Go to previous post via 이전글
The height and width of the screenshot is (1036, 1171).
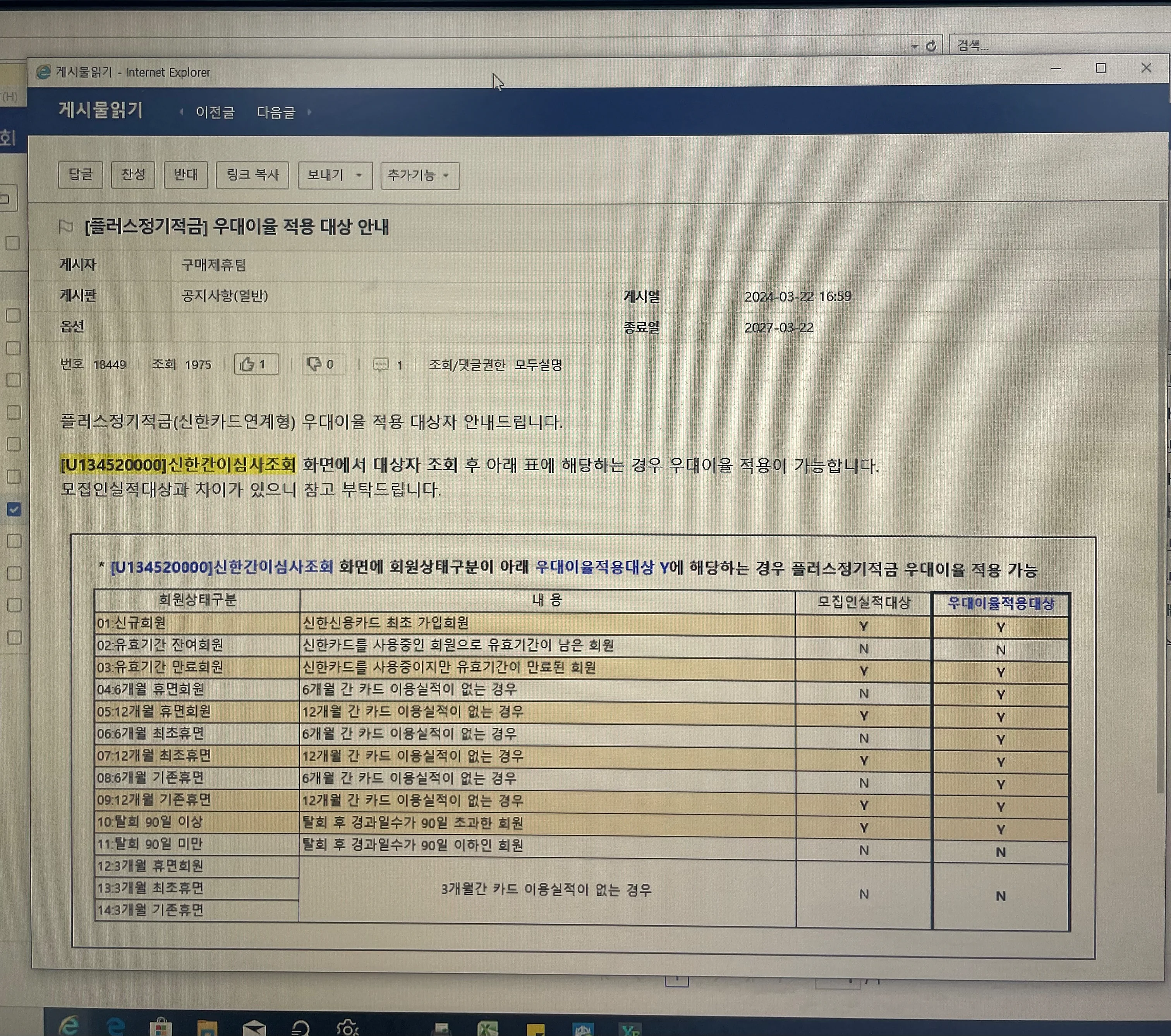click(x=215, y=112)
